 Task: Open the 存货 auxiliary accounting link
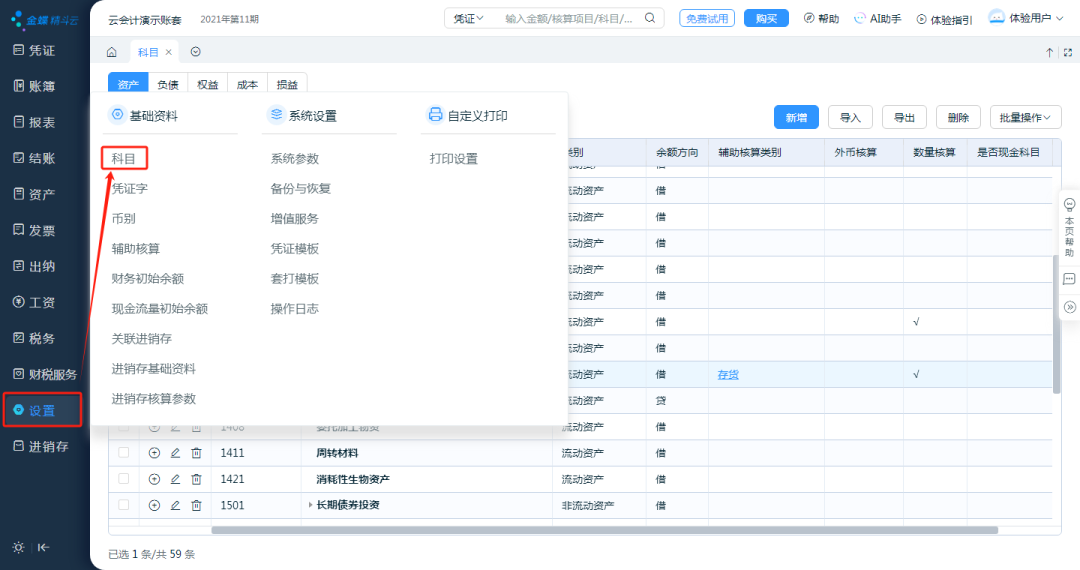(728, 374)
